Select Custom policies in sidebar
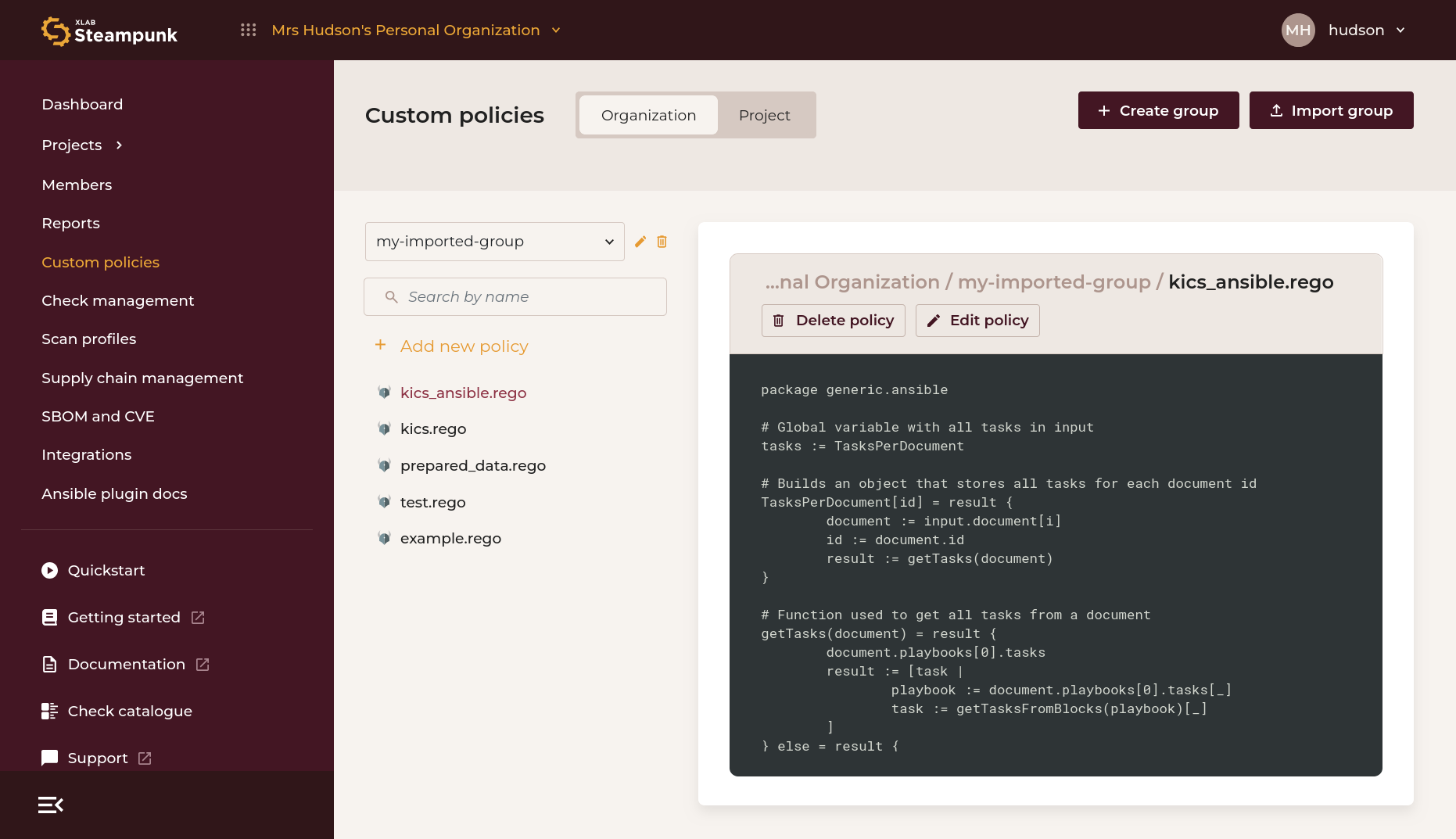Image resolution: width=1456 pixels, height=839 pixels. click(x=100, y=263)
